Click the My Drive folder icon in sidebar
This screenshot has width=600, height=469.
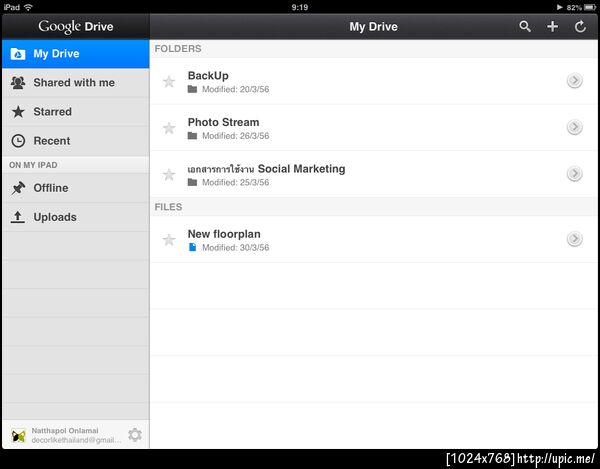click(x=18, y=54)
